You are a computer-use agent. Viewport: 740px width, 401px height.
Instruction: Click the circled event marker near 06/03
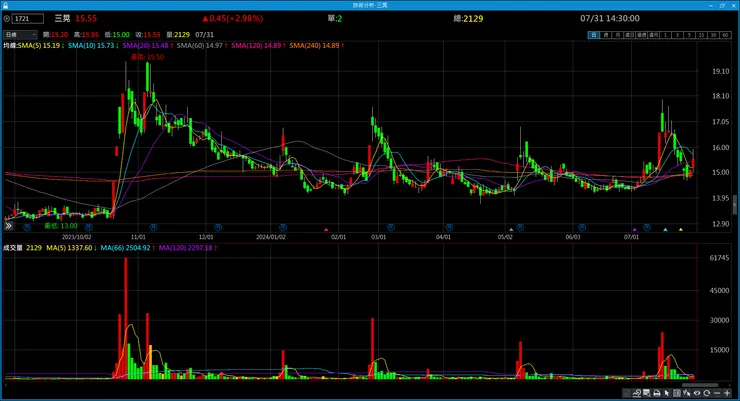582,227
